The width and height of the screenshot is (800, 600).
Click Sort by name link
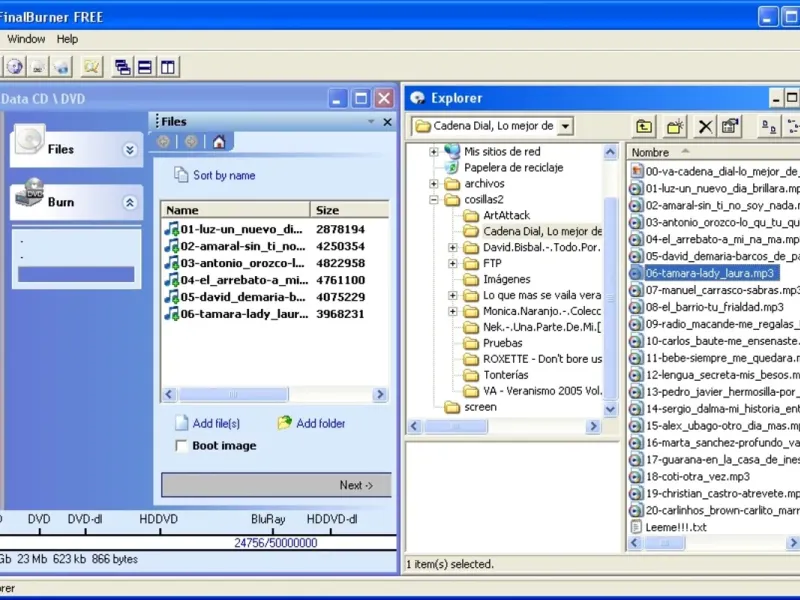click(x=214, y=175)
